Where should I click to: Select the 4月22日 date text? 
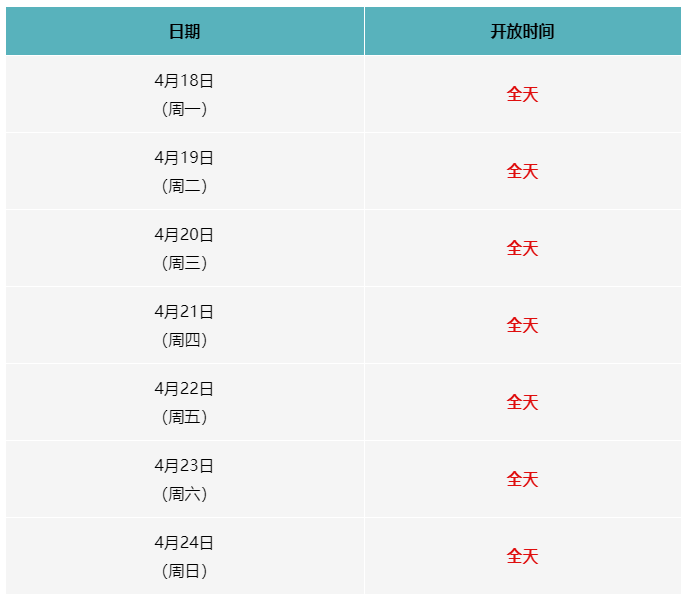click(x=184, y=389)
